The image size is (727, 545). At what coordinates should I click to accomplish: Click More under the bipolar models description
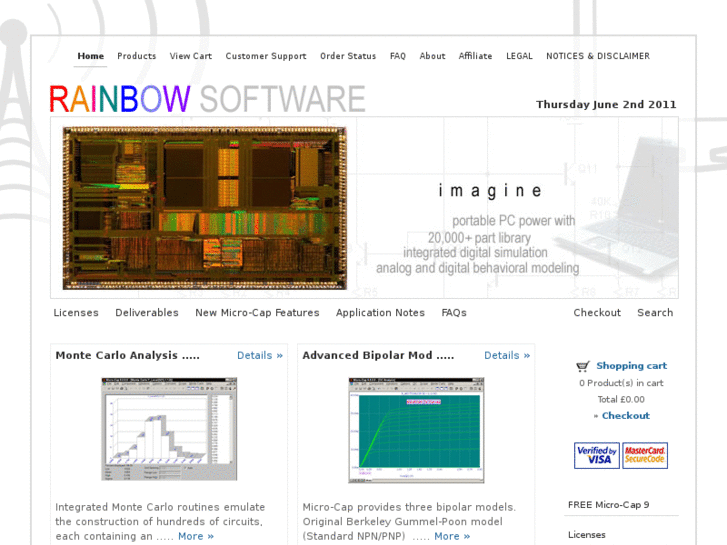pos(452,536)
